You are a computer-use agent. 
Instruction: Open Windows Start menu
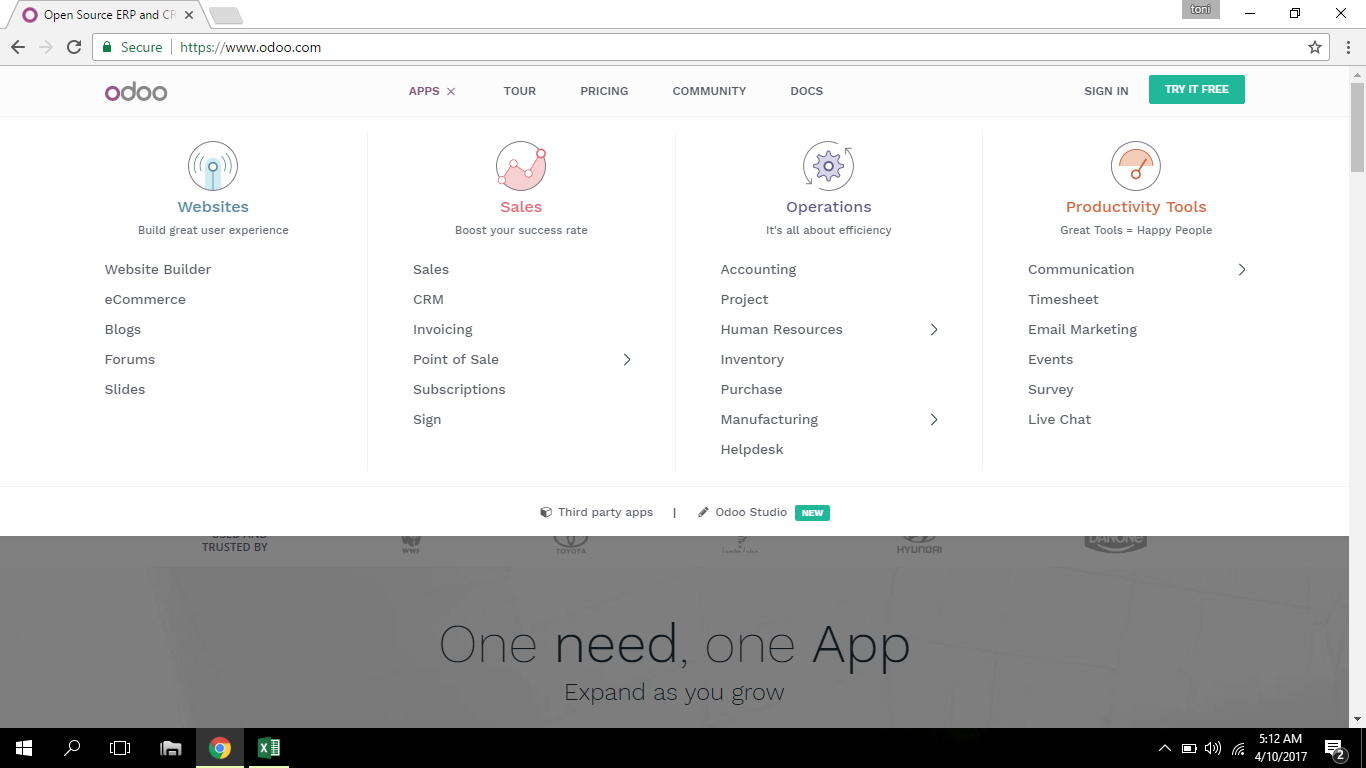click(24, 748)
